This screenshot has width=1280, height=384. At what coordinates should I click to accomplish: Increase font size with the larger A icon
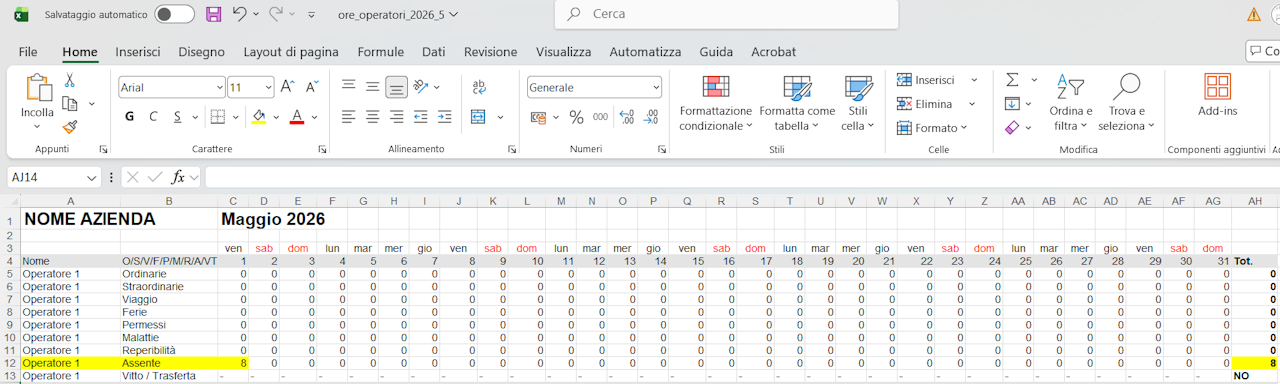click(288, 87)
